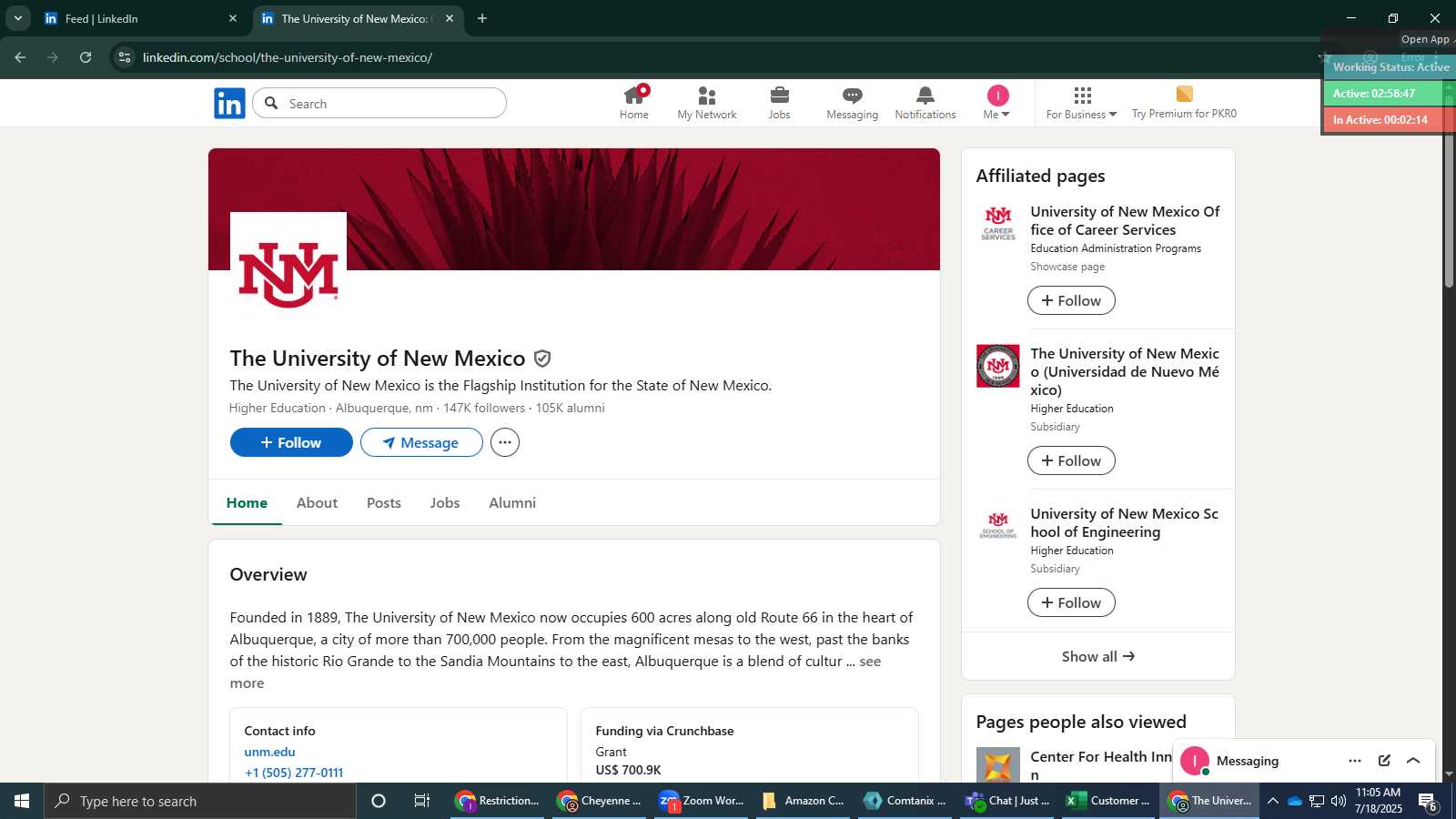1456x819 pixels.
Task: Click Universidad de Nuevo México logo thumbnail
Action: pos(998,366)
